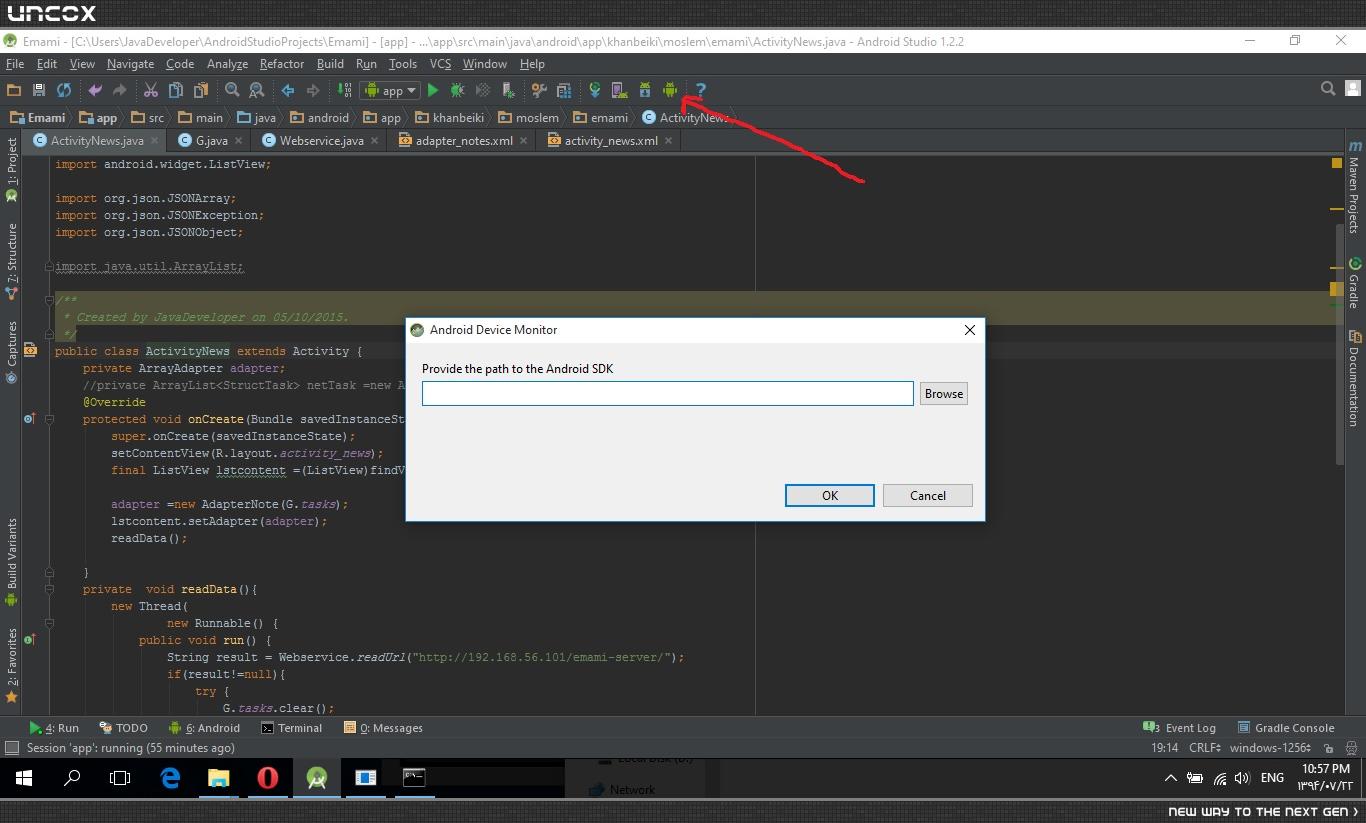Open the Build menu
Image resolution: width=1366 pixels, height=823 pixels.
(x=330, y=64)
